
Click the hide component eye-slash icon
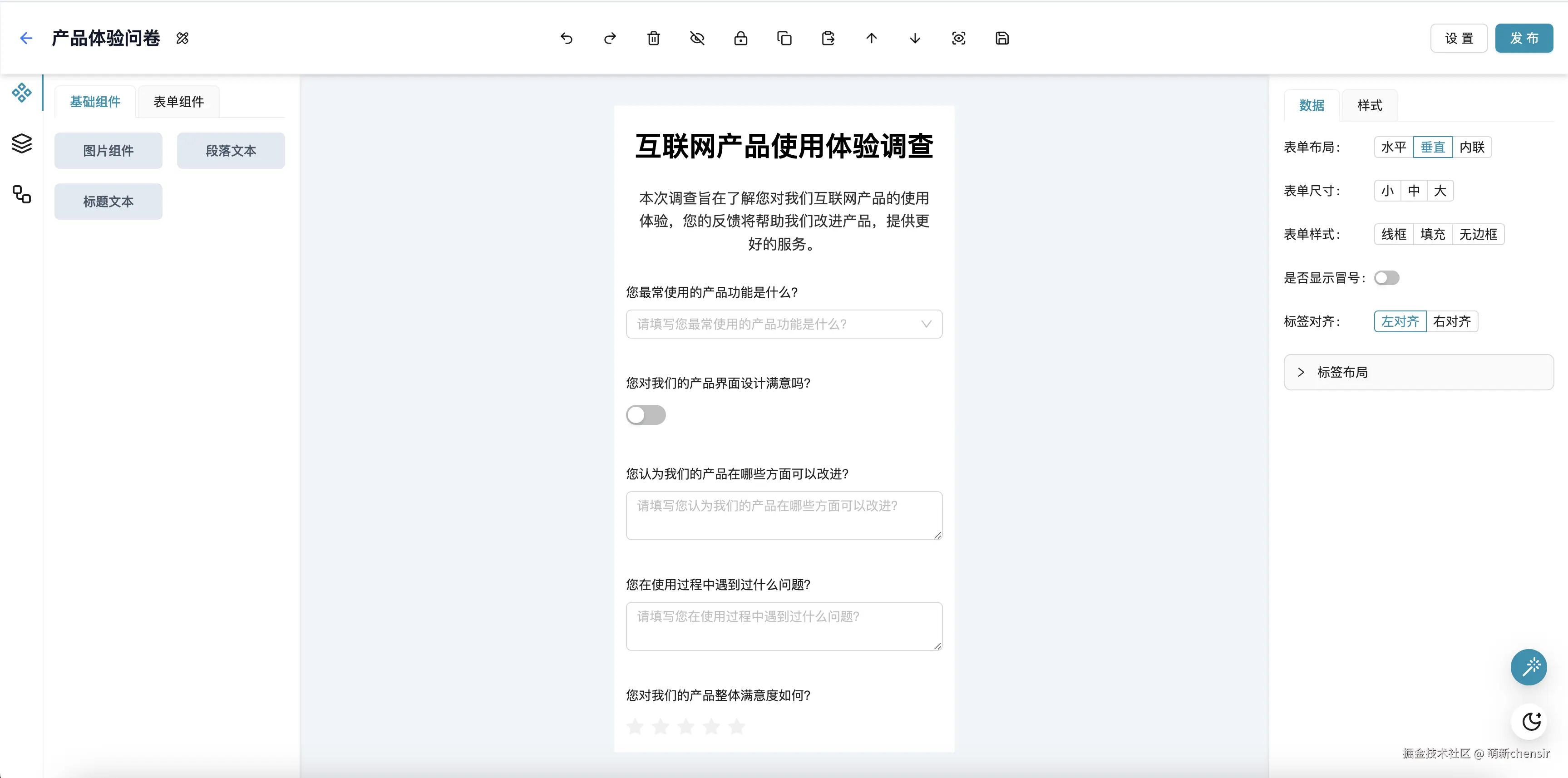[697, 38]
